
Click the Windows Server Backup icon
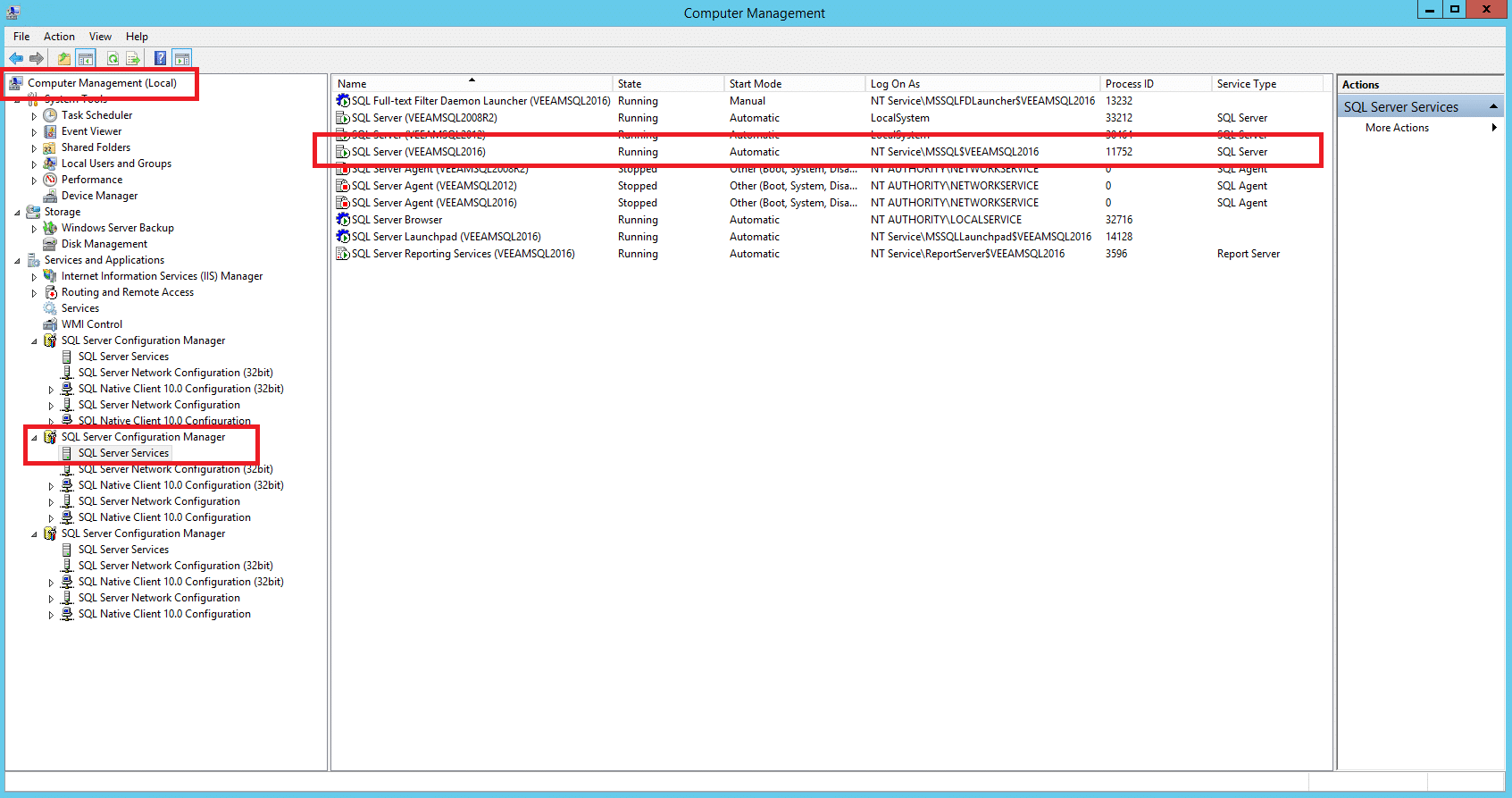click(x=50, y=228)
